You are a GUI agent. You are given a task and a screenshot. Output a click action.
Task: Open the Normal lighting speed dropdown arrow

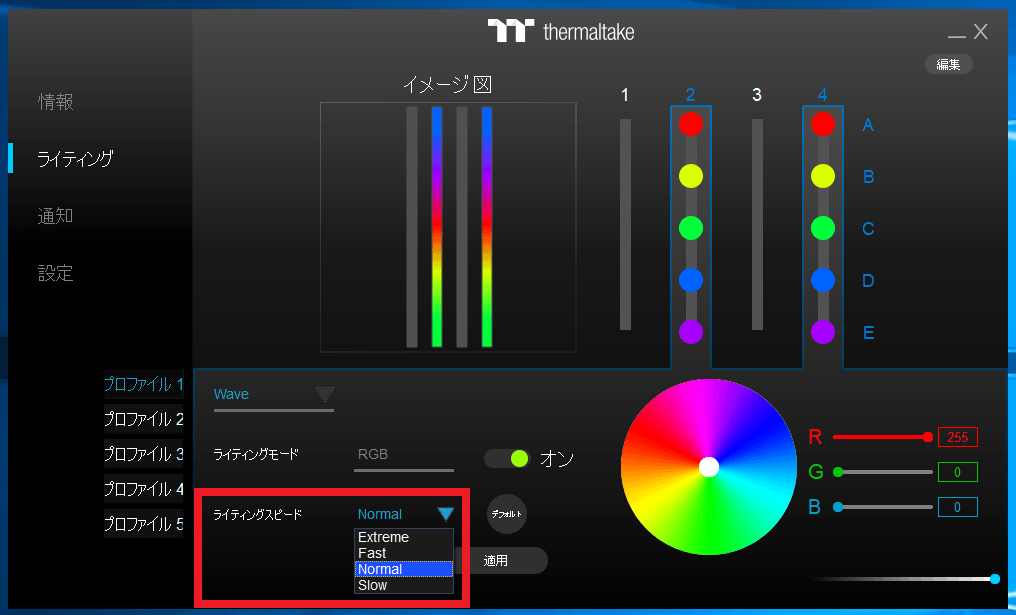[x=445, y=514]
